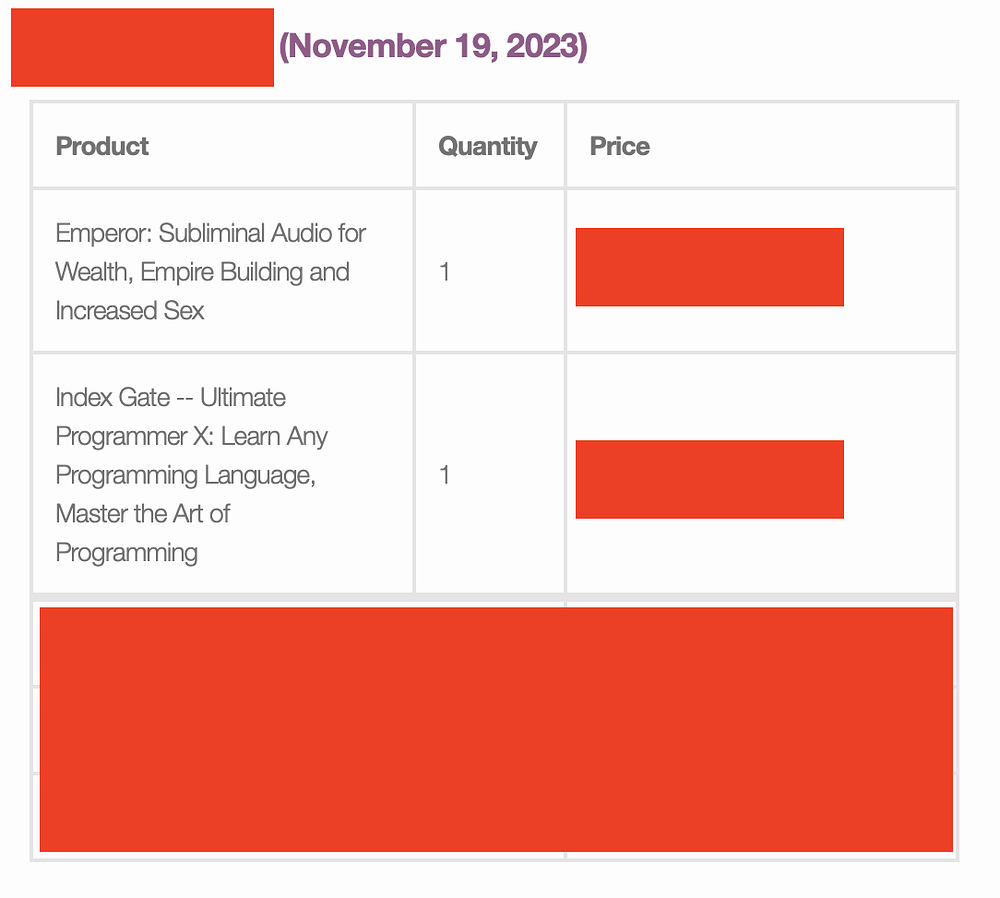Select the Quantity column header

488,147
